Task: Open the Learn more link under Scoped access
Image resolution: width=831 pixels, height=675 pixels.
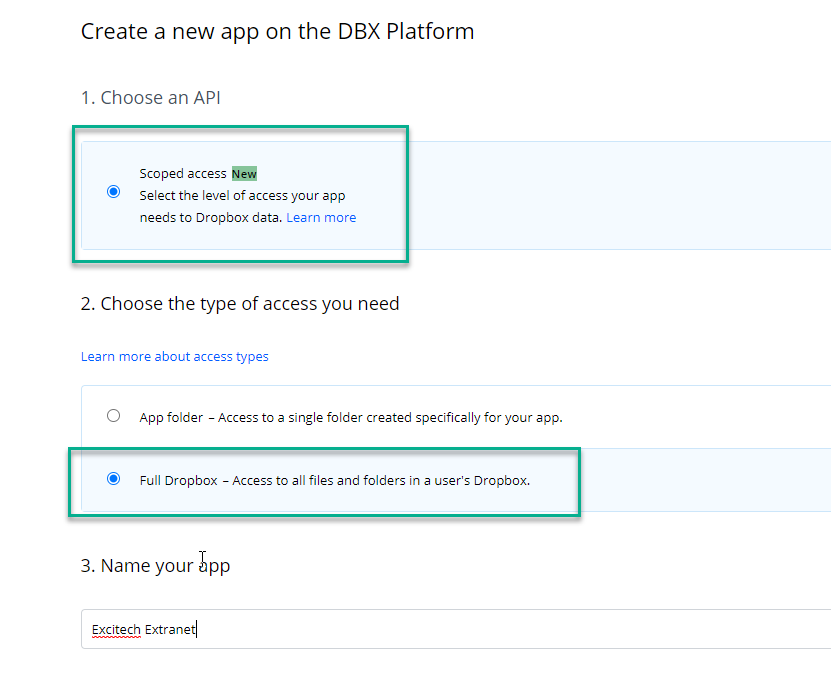Action: point(321,217)
